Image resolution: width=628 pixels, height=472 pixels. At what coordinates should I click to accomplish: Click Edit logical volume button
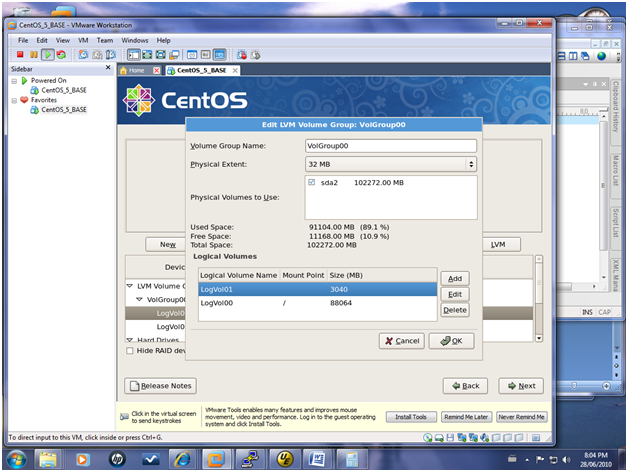point(455,294)
